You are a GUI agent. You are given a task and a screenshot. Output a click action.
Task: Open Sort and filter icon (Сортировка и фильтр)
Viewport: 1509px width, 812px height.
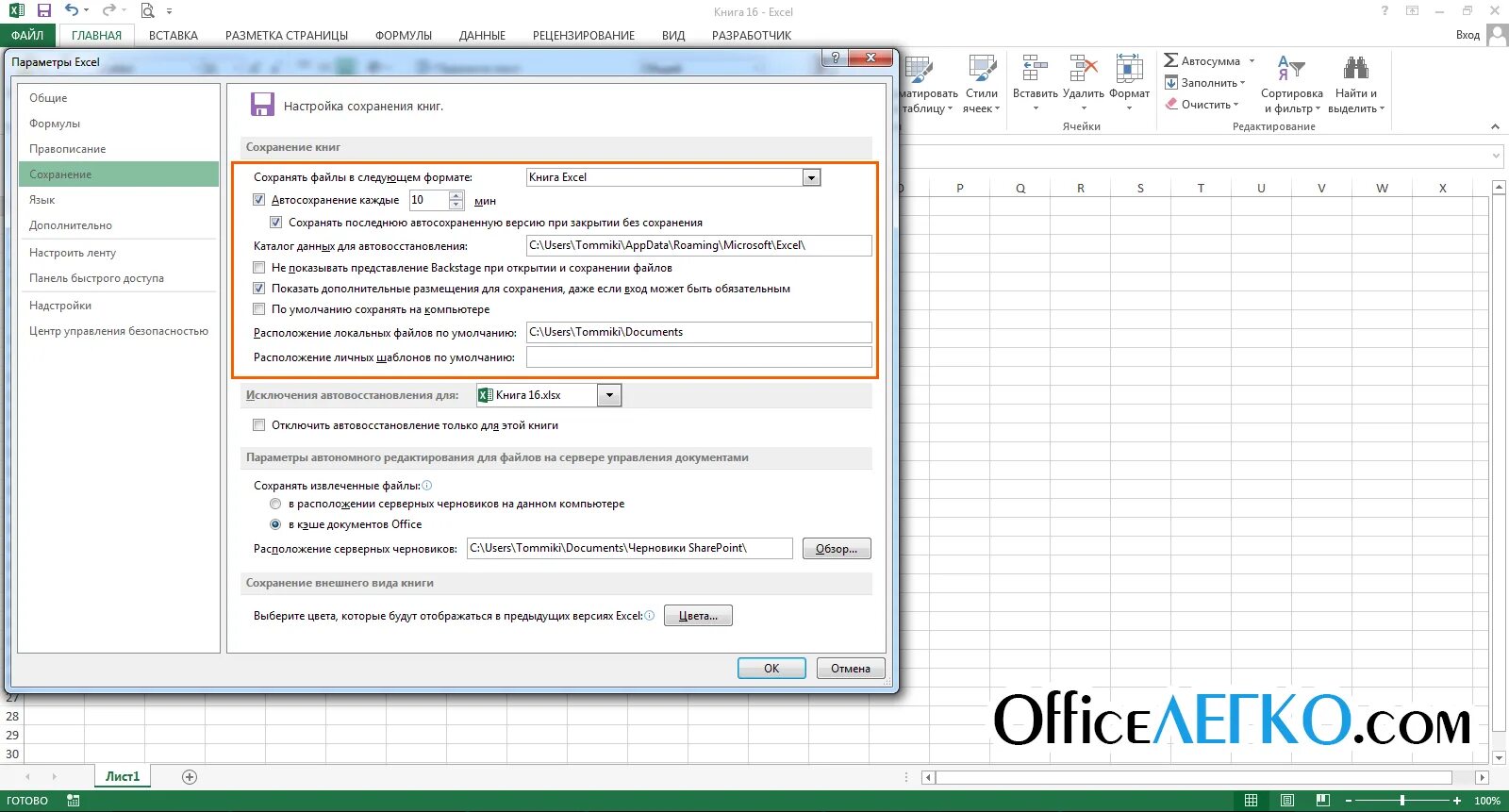coord(1291,69)
